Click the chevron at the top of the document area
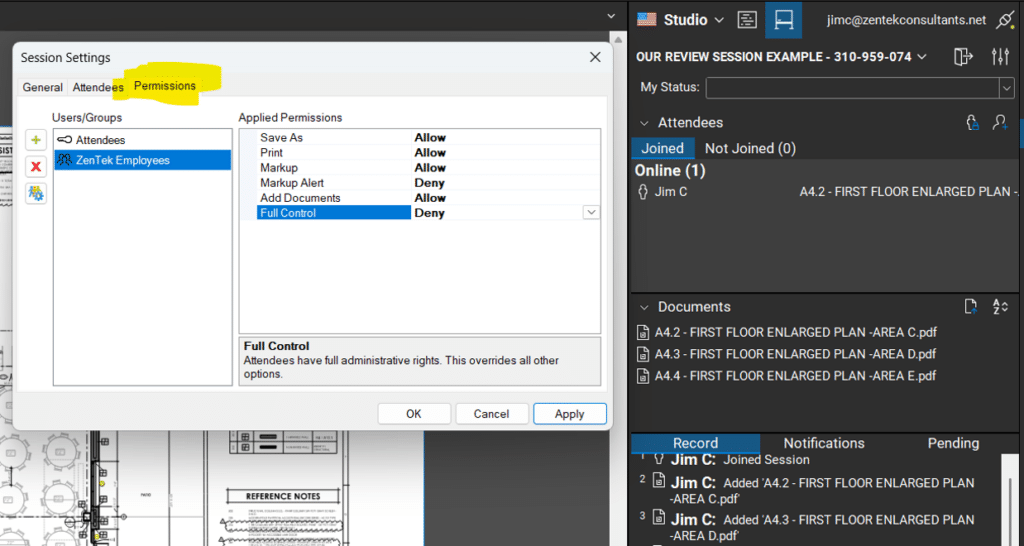This screenshot has width=1024, height=546. (611, 16)
